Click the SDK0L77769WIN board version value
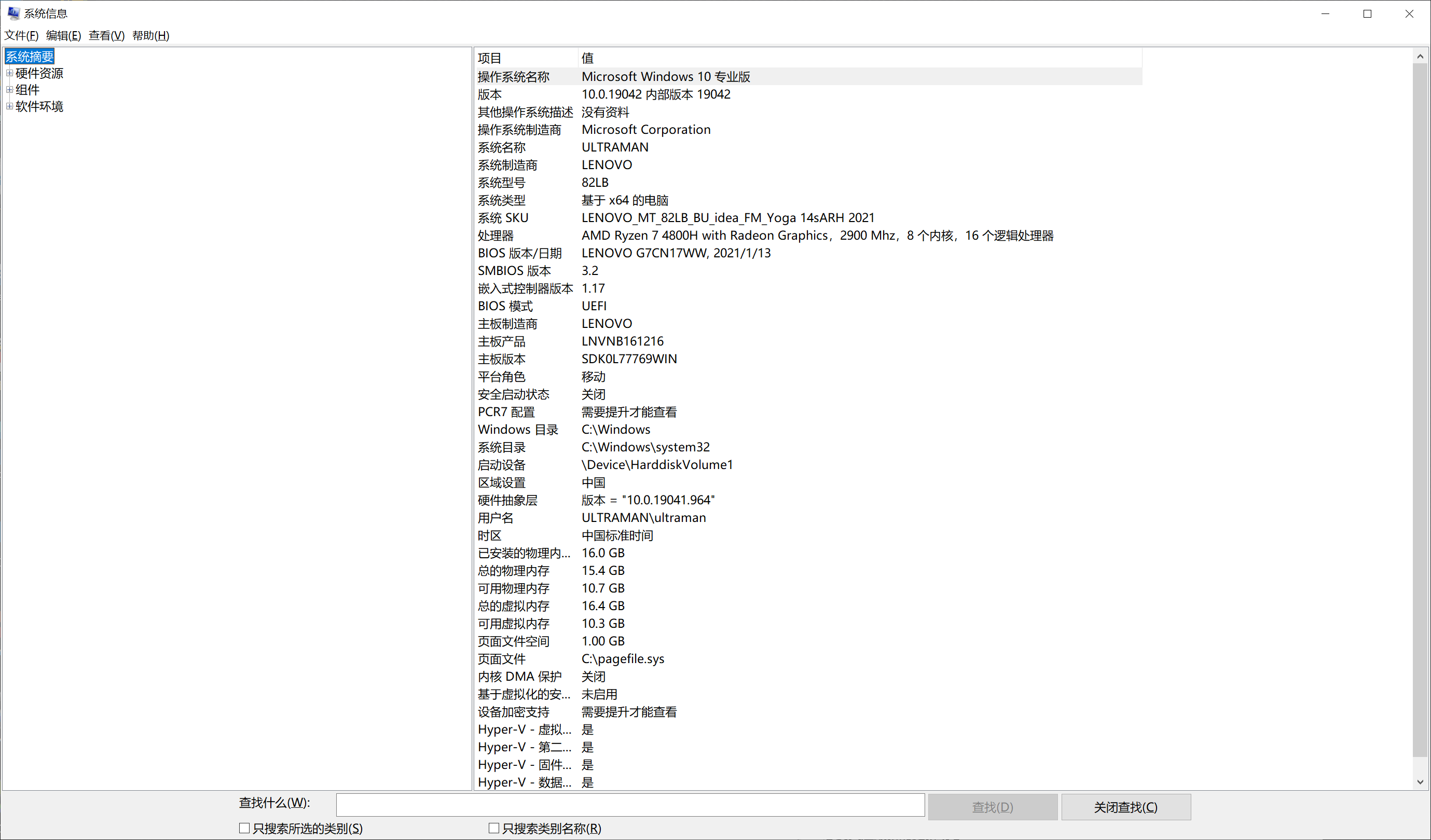Viewport: 1431px width, 840px height. 629,359
